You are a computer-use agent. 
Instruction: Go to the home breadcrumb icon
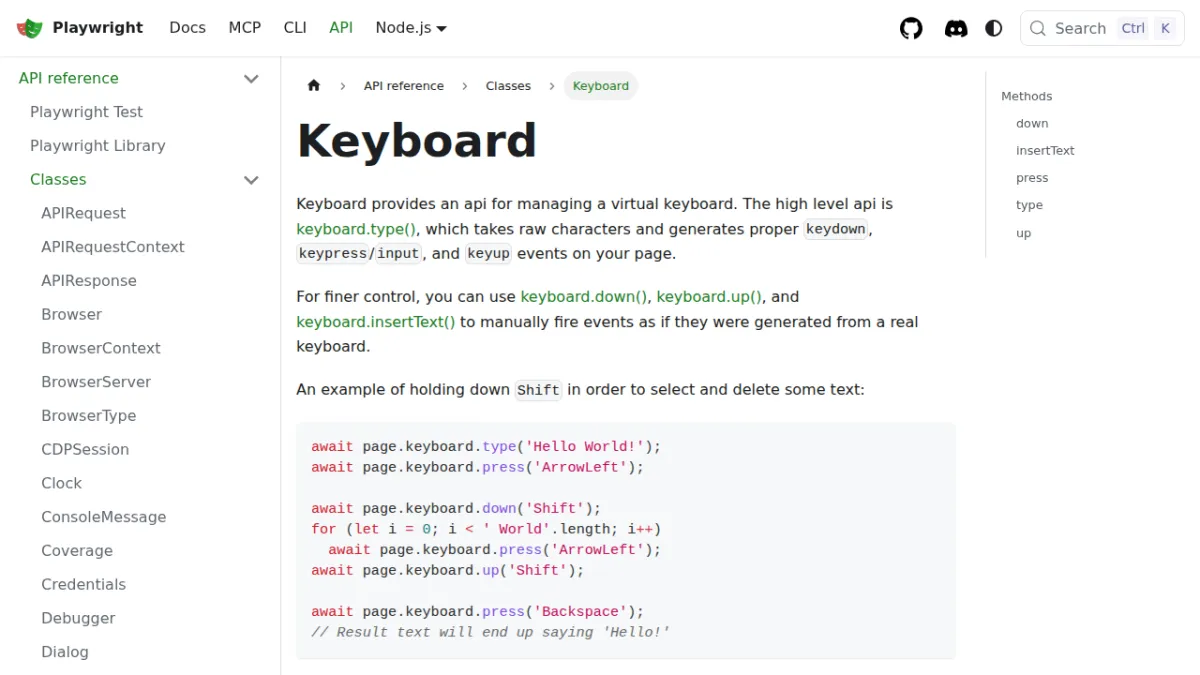point(314,86)
